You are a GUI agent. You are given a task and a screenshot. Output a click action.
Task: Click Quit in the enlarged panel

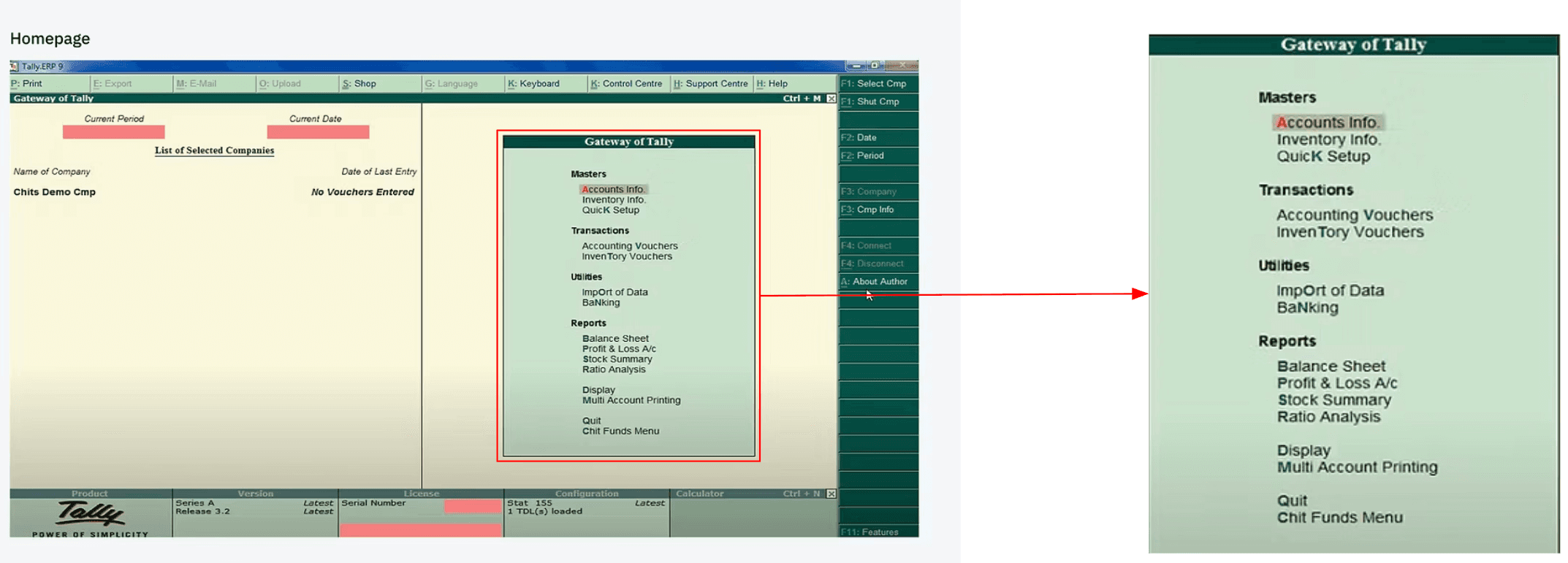(x=1292, y=502)
